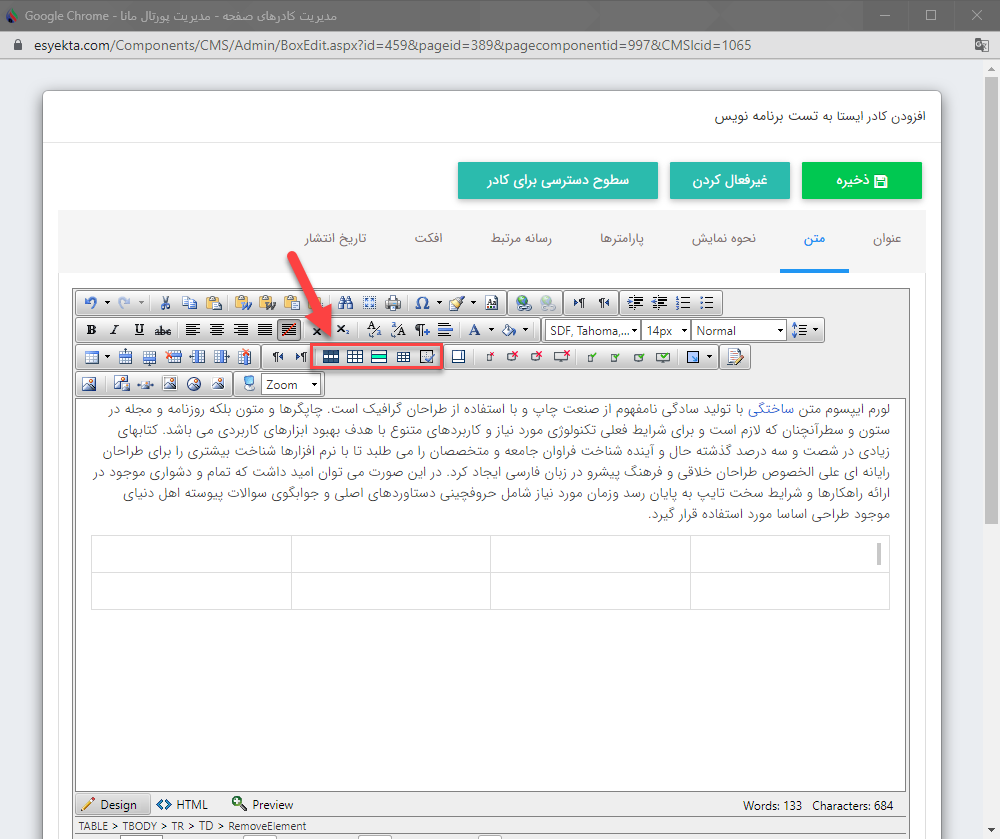Open the تاریخ انتشار tab
The image size is (1000, 839).
[332, 238]
